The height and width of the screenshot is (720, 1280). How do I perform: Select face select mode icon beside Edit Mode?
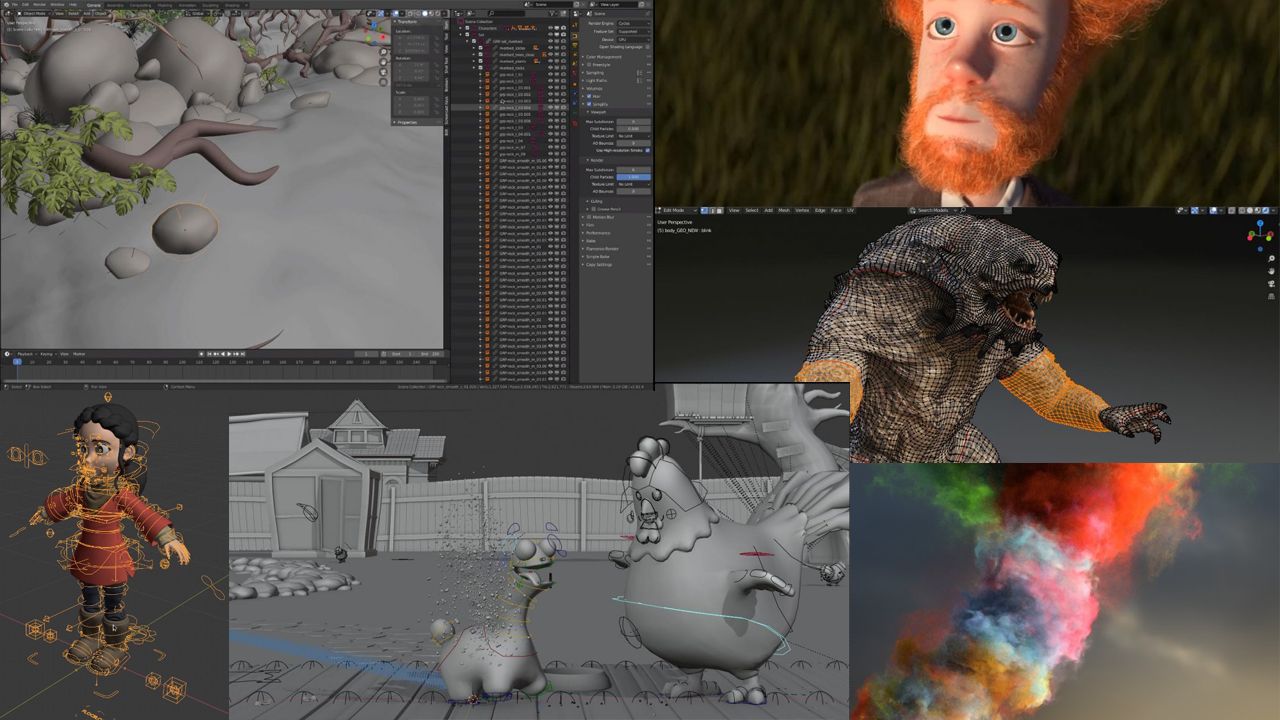pyautogui.click(x=719, y=210)
